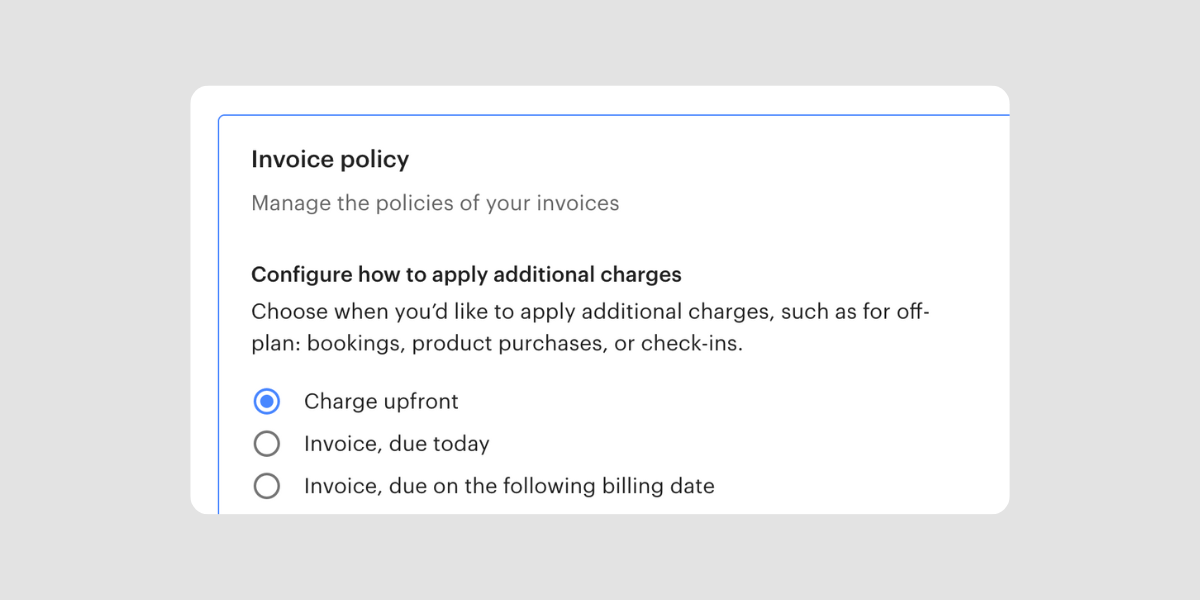Click the "Choose when you'd like" description line
The image size is (1200, 600).
pyautogui.click(x=590, y=311)
